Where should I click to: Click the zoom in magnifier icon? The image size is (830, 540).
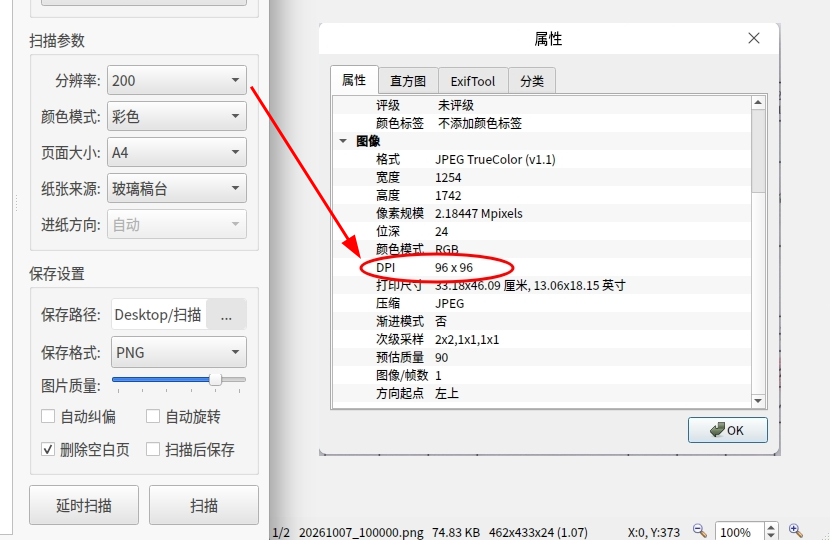[x=796, y=530]
